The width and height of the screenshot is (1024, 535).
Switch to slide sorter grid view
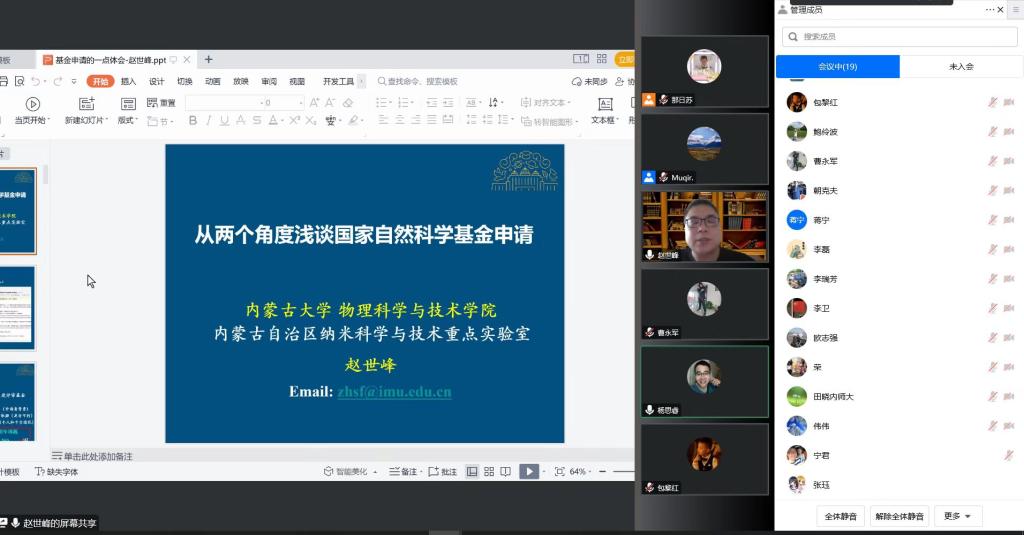point(489,472)
